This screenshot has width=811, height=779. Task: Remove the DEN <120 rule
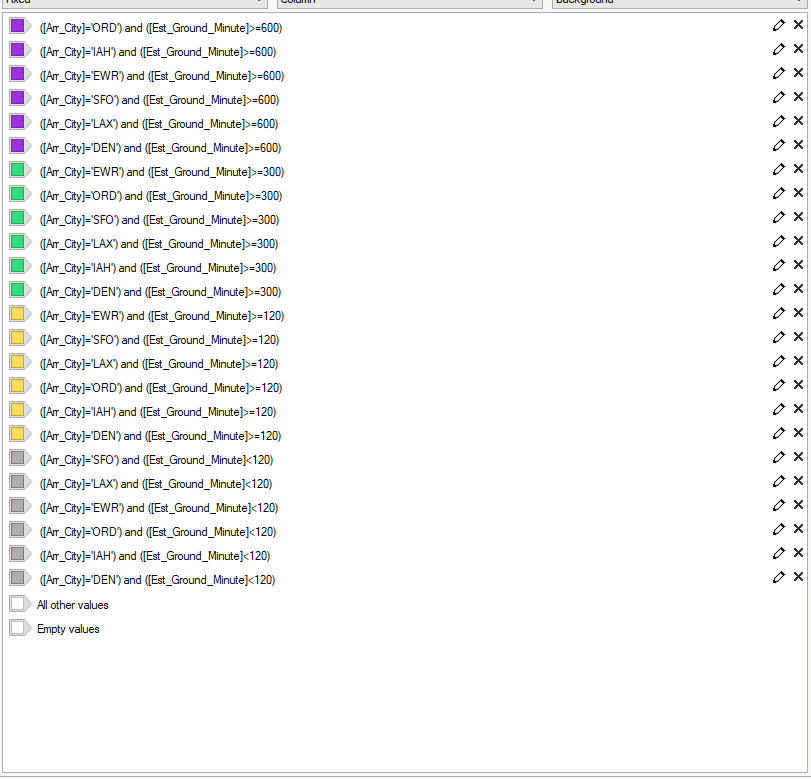798,578
